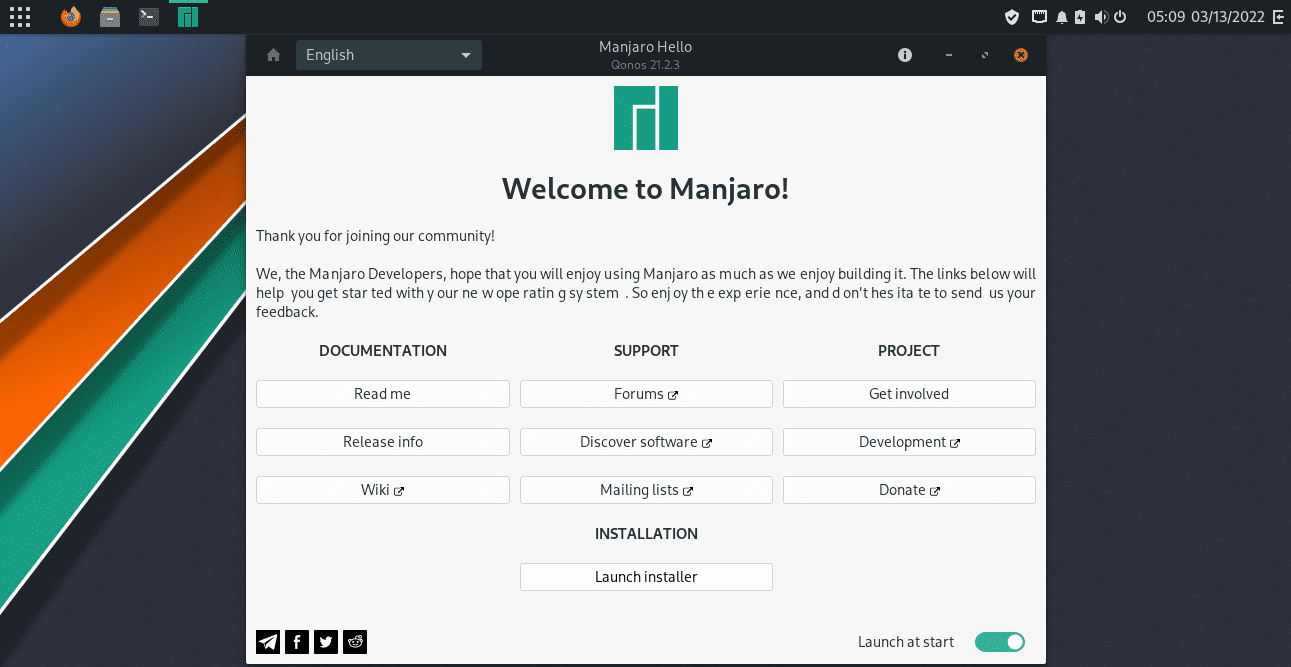Click the Read me button
The height and width of the screenshot is (667, 1291).
coord(383,394)
